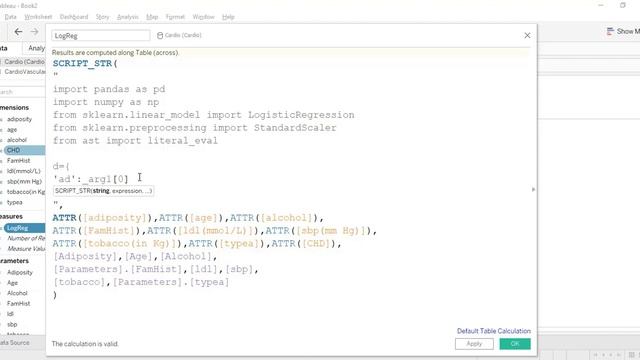
Task: Minimize the Tableau window
Action: coord(601,5)
